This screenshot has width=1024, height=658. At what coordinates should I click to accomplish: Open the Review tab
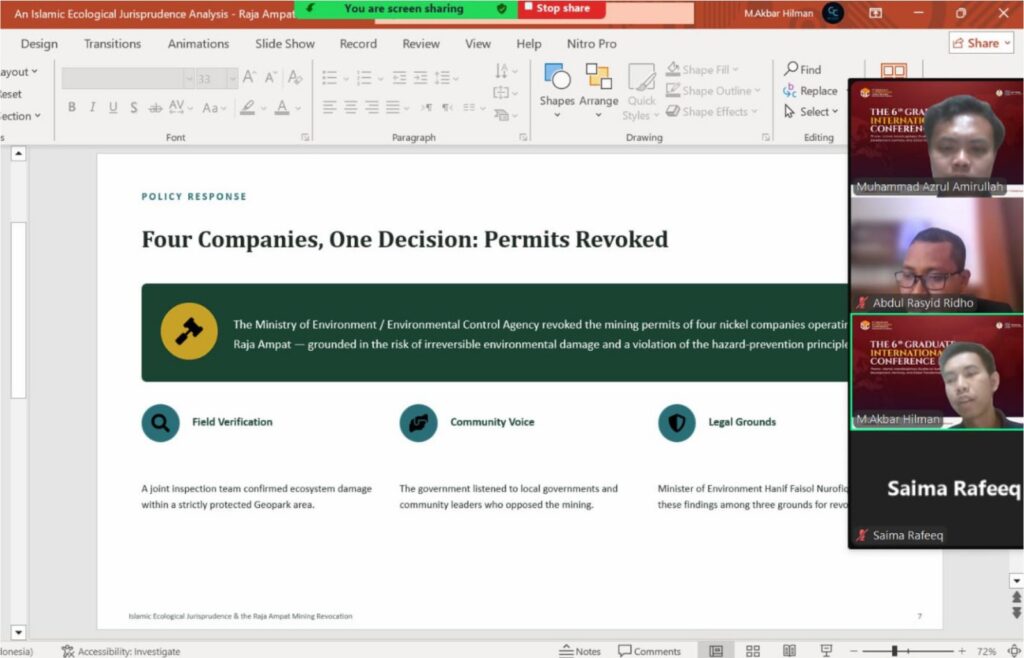click(421, 44)
